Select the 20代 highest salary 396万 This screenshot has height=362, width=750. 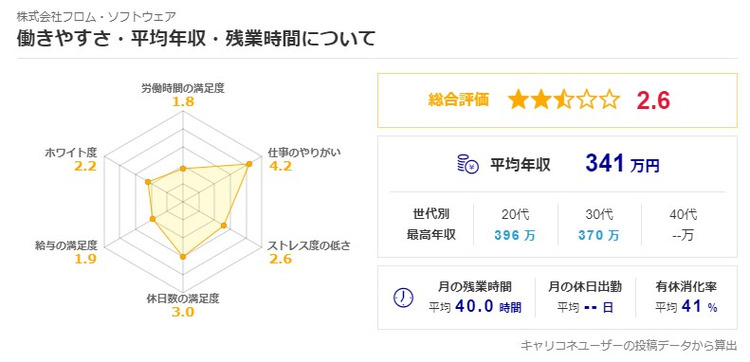516,235
